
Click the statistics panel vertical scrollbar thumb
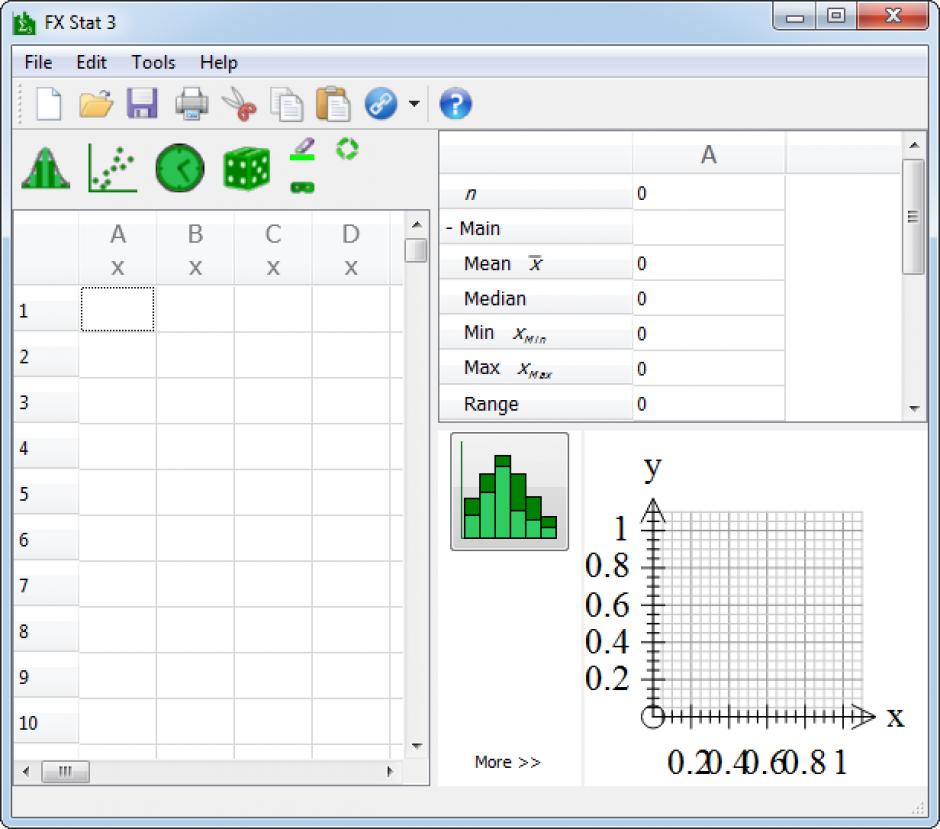click(914, 216)
